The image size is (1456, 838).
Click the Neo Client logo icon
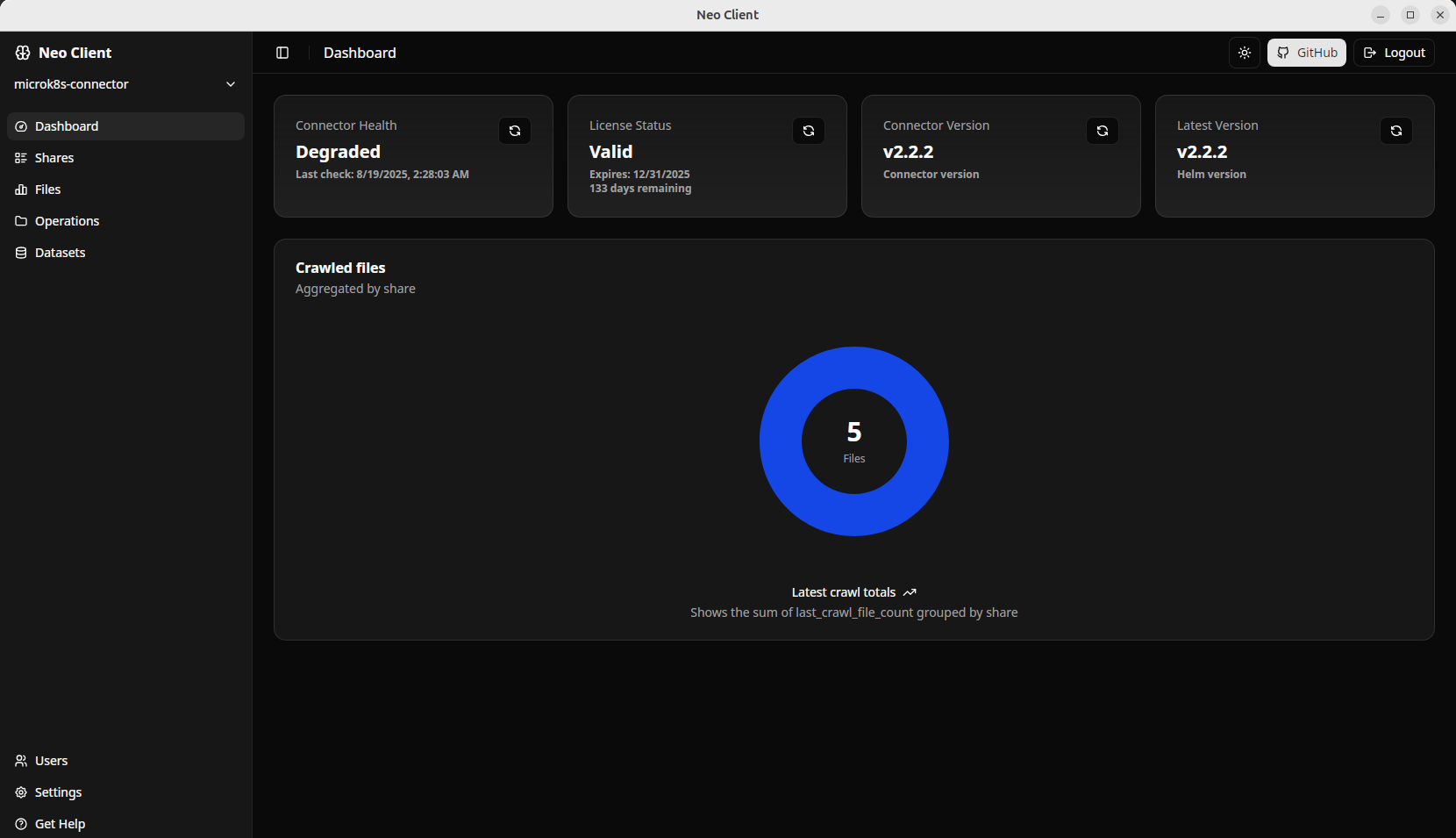pyautogui.click(x=22, y=53)
